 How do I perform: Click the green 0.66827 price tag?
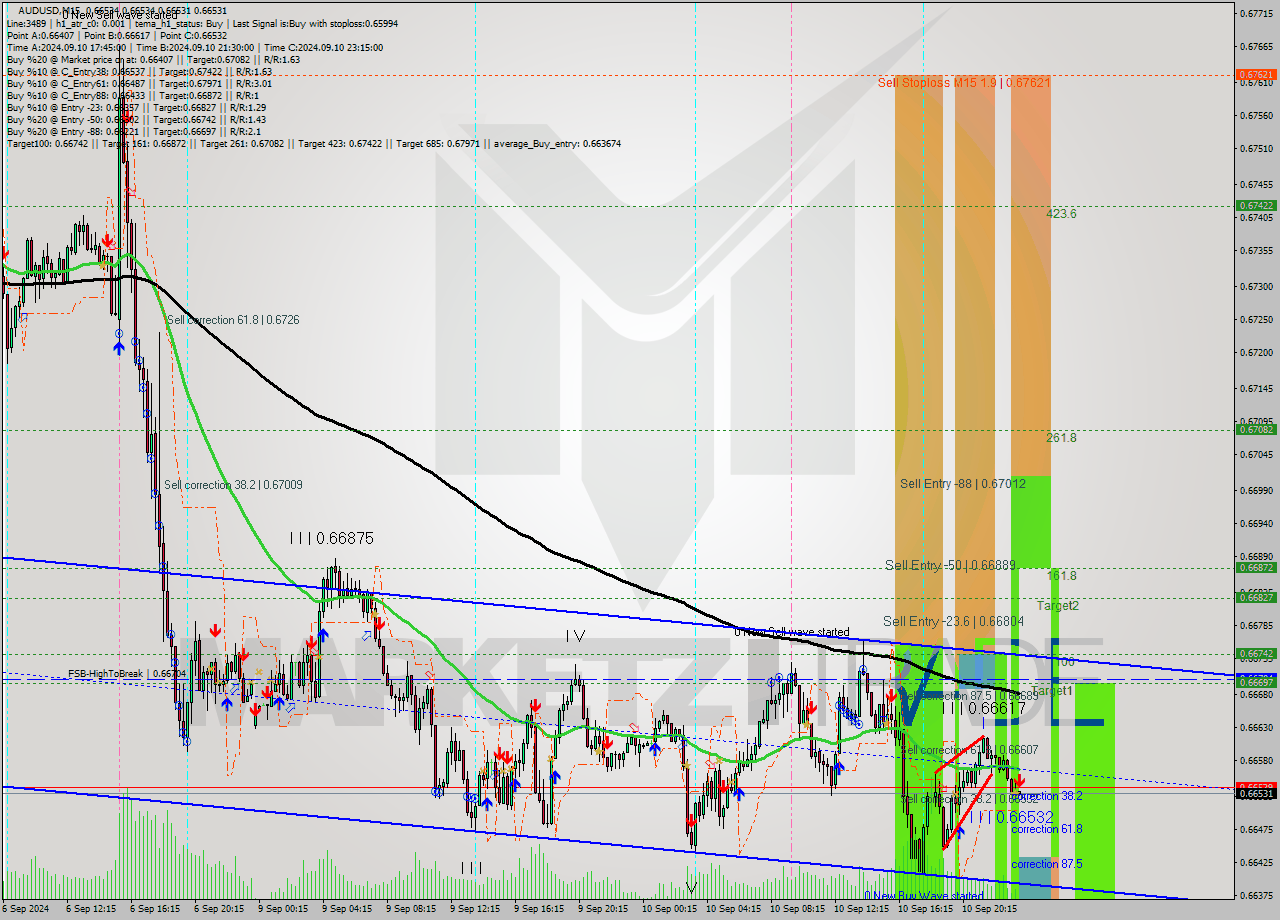click(x=1256, y=597)
